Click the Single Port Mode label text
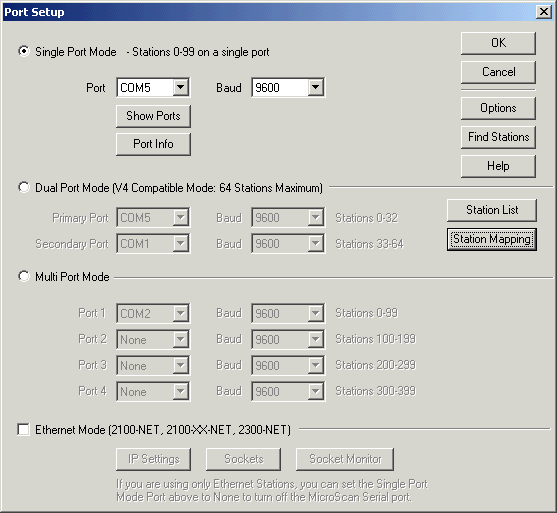 [76, 52]
